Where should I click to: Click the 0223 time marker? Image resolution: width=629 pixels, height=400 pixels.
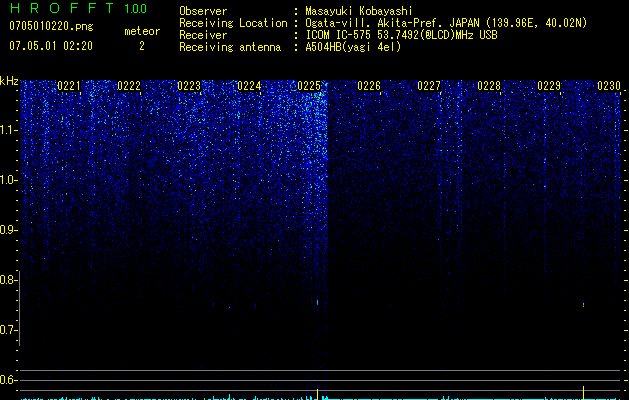pyautogui.click(x=189, y=86)
